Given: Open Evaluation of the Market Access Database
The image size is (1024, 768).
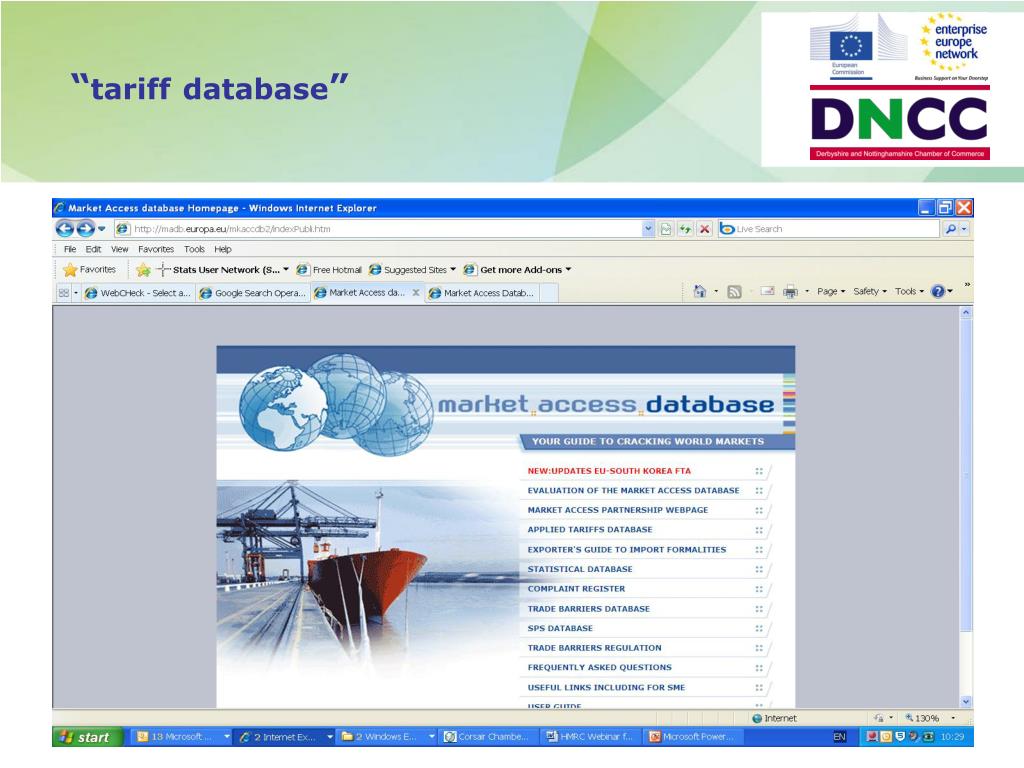Looking at the screenshot, I should [633, 490].
